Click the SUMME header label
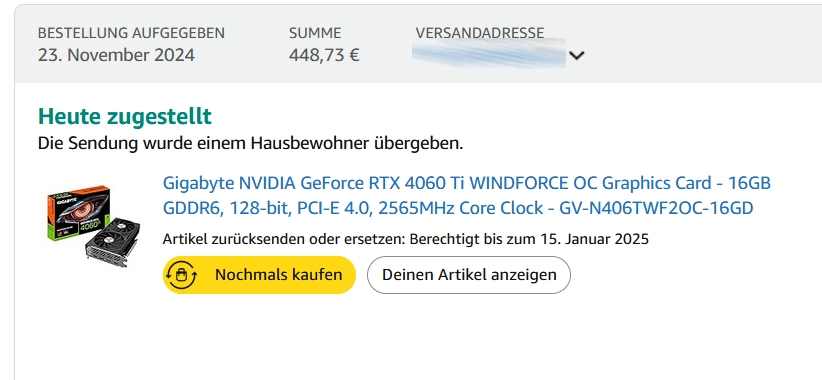This screenshot has width=822, height=380. click(315, 33)
